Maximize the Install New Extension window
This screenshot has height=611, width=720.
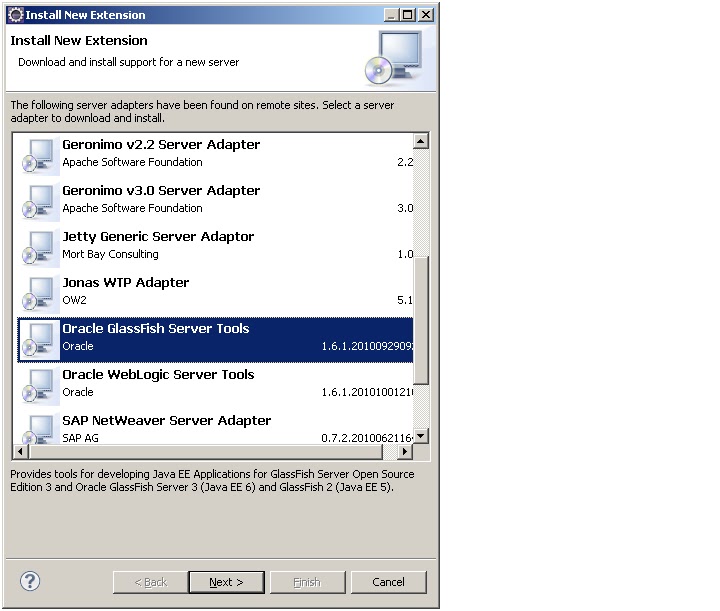407,15
